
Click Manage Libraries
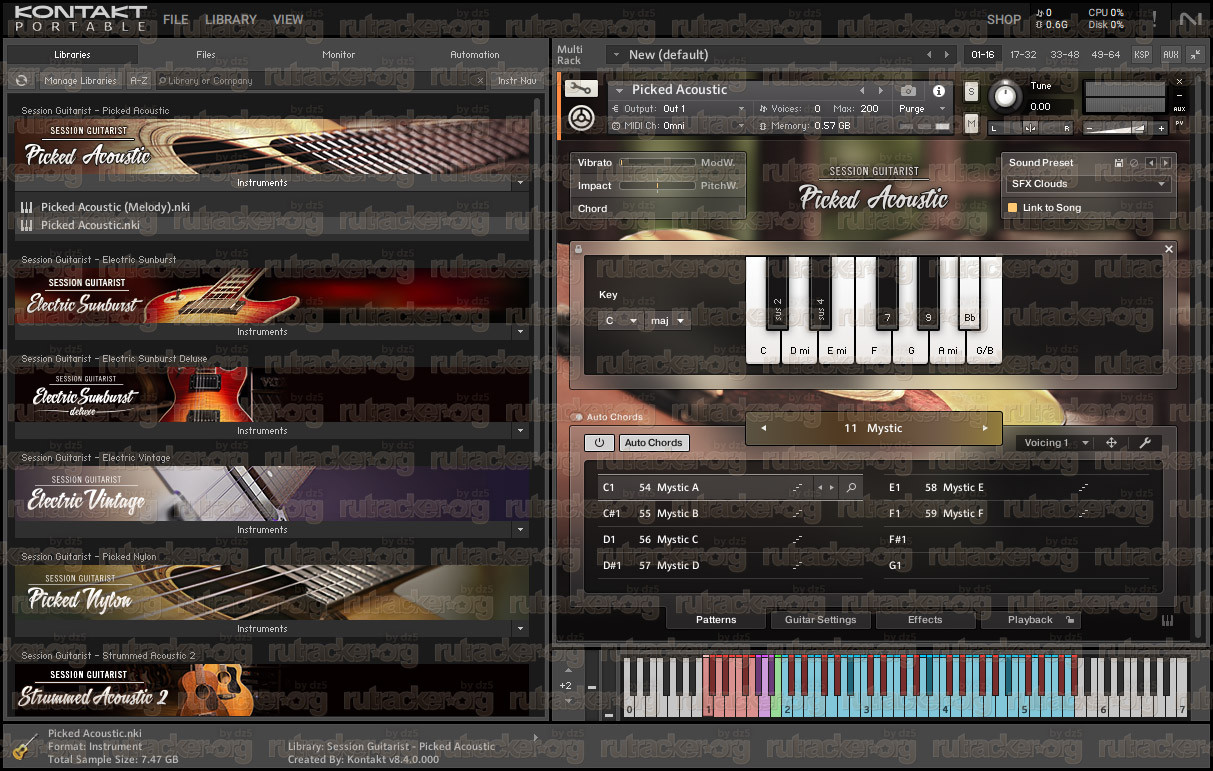click(81, 80)
